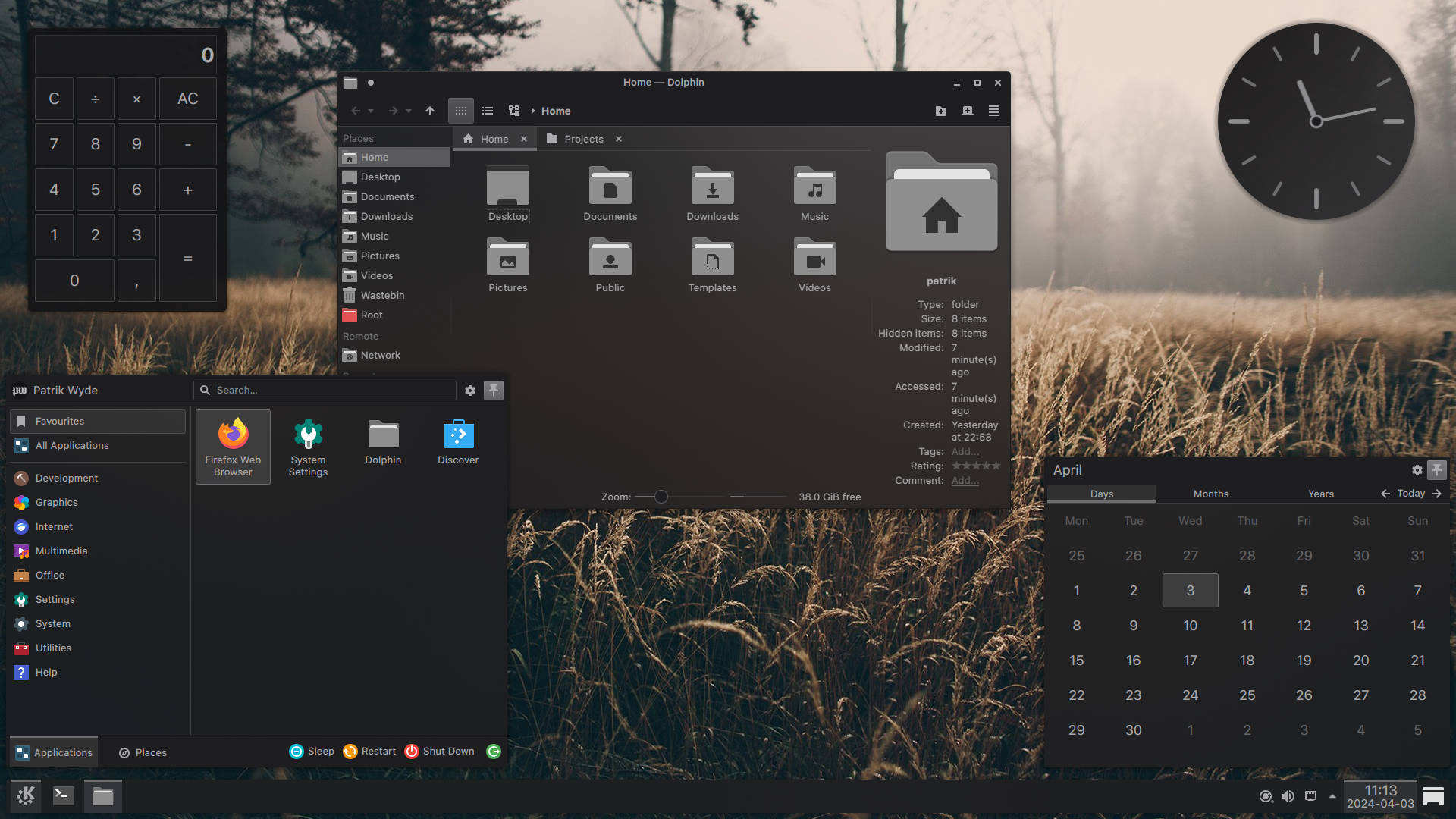
Task: Open Development category in launcher
Action: [97, 478]
